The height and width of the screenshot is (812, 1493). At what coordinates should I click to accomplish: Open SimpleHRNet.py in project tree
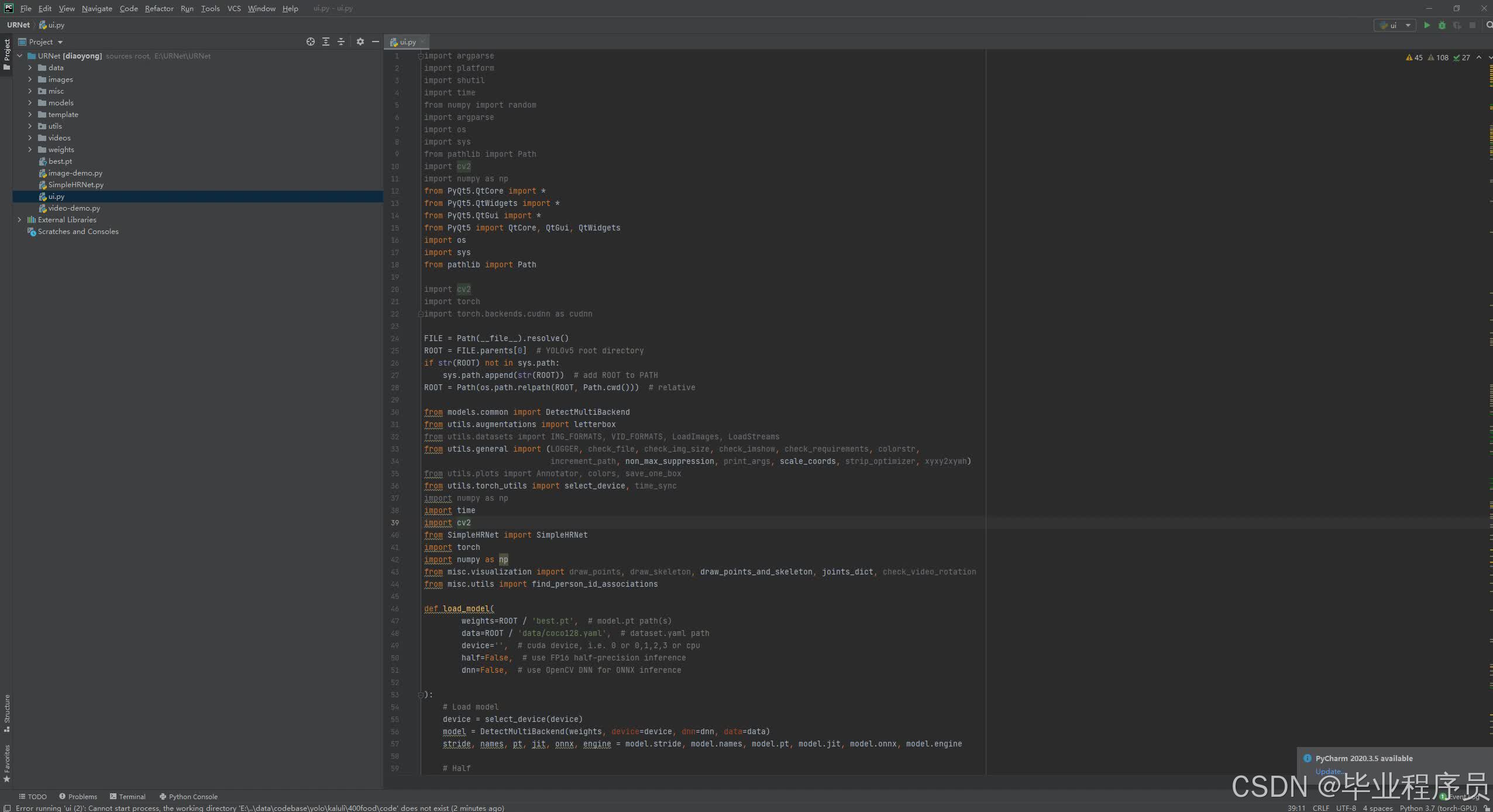coord(75,185)
